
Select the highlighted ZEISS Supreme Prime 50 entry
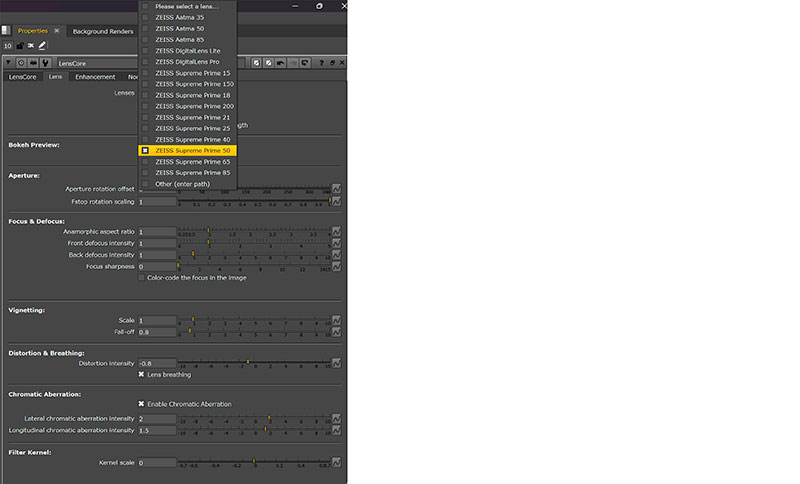click(187, 150)
